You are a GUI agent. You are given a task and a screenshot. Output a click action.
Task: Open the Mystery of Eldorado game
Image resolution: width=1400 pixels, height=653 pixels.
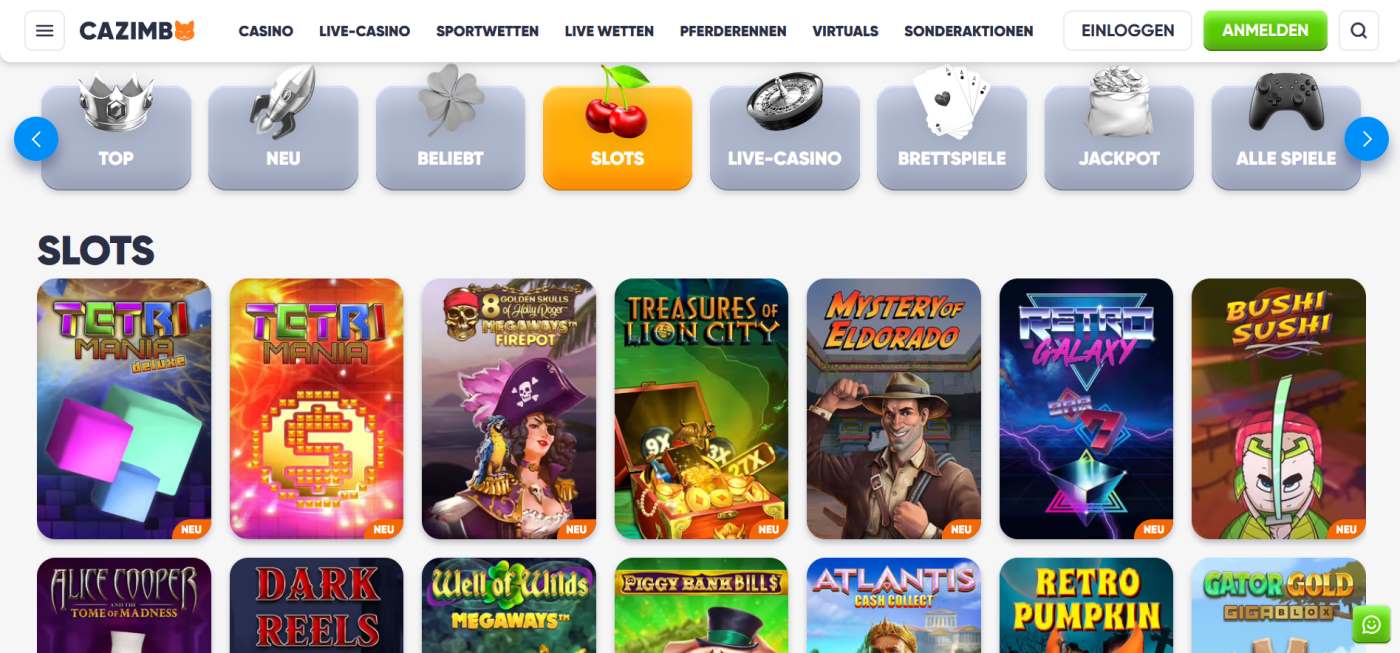894,409
